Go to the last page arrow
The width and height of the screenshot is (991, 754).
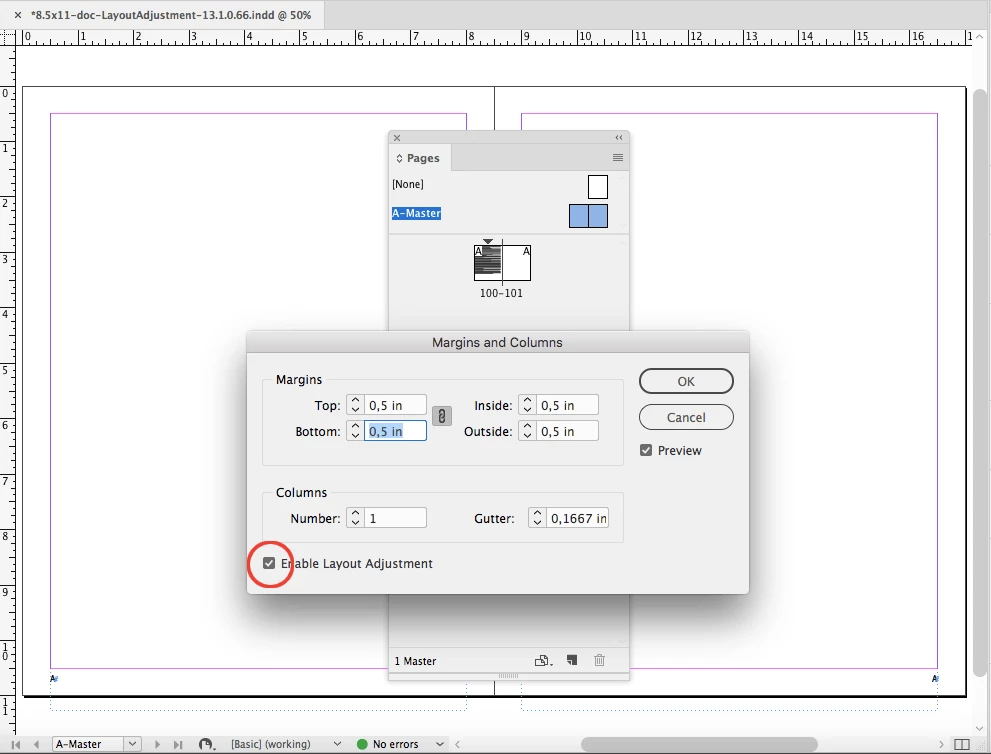click(178, 745)
